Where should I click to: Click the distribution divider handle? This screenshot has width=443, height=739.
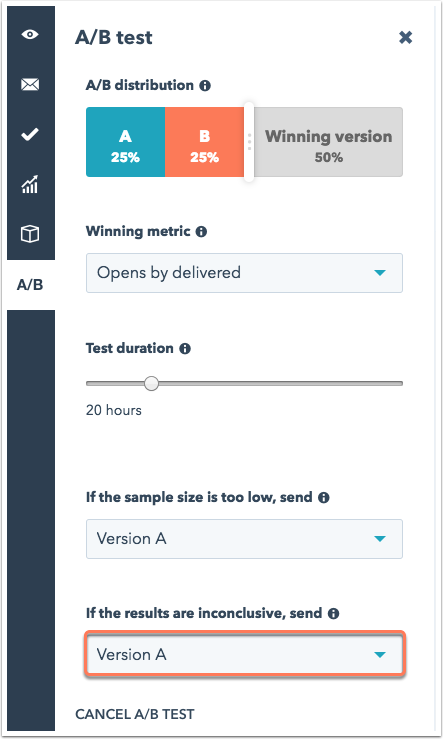point(249,142)
